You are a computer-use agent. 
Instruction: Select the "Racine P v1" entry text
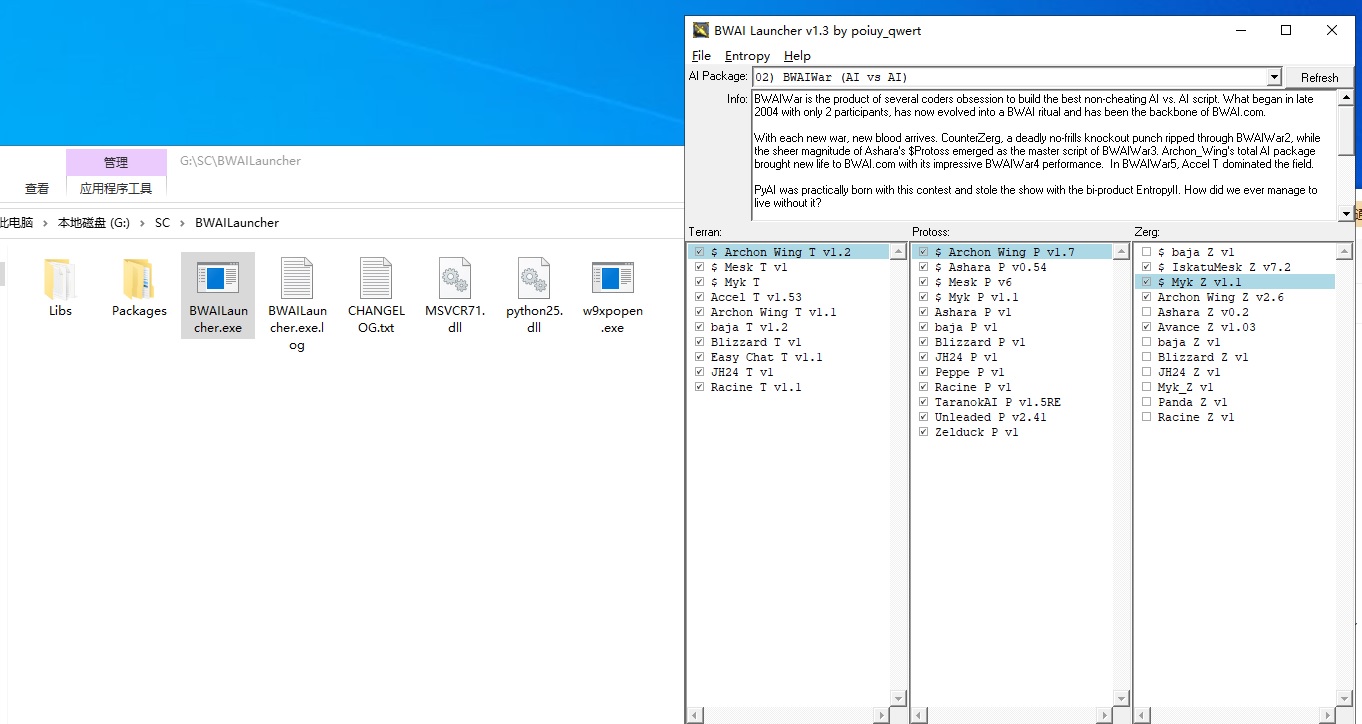click(973, 387)
